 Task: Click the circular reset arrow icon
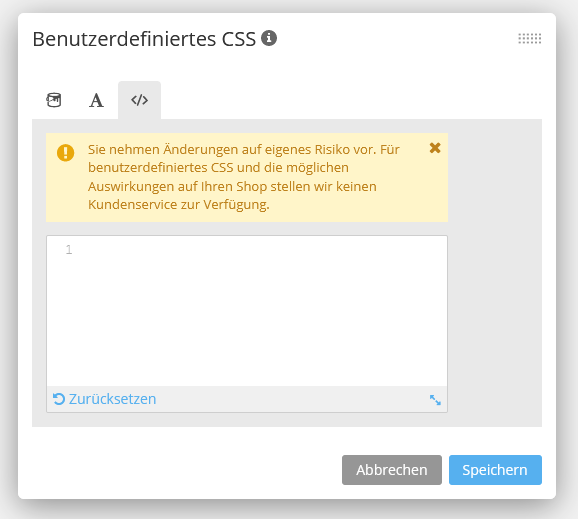(59, 399)
